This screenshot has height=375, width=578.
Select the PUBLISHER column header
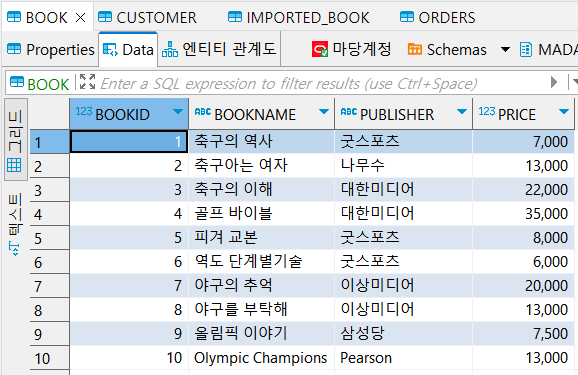403,114
